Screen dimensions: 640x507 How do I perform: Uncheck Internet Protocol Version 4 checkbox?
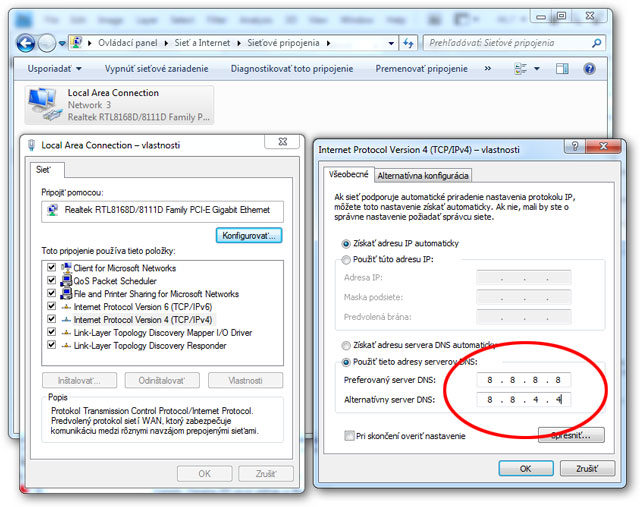coord(51,319)
